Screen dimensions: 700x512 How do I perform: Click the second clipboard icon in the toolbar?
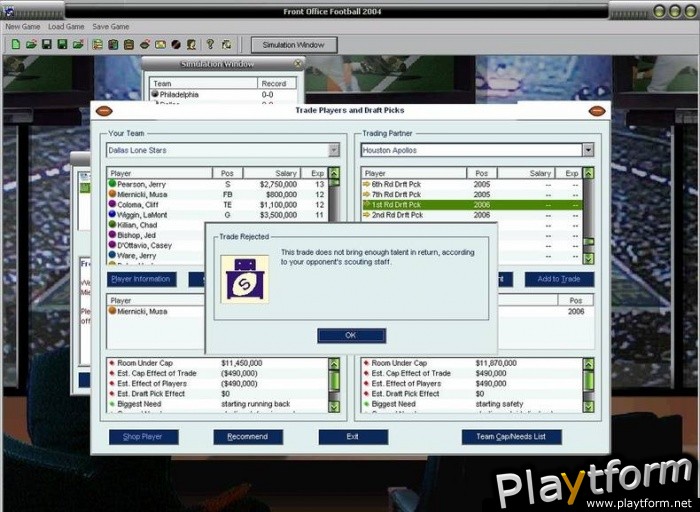coord(113,44)
